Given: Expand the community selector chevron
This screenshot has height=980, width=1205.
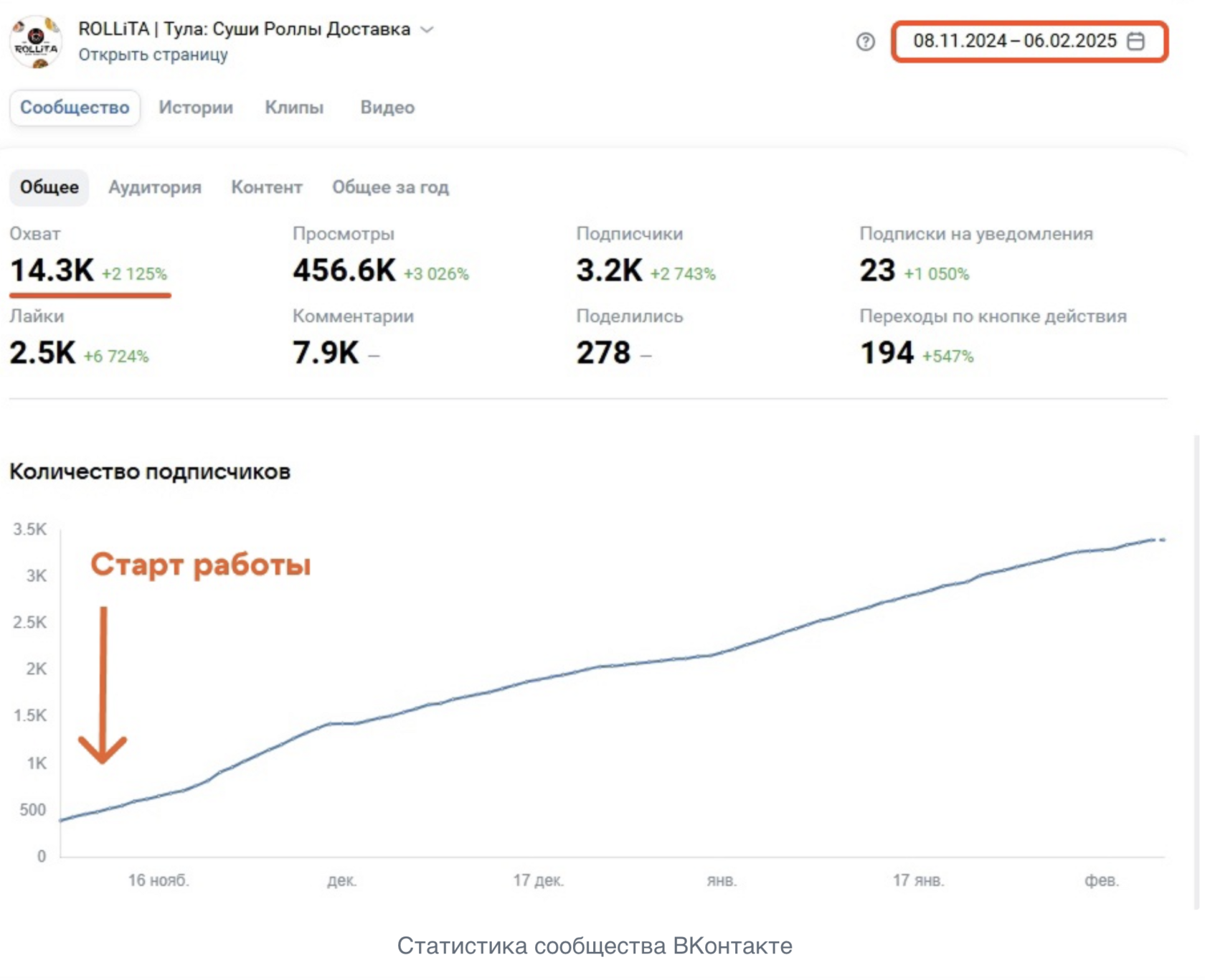Looking at the screenshot, I should coord(427,29).
